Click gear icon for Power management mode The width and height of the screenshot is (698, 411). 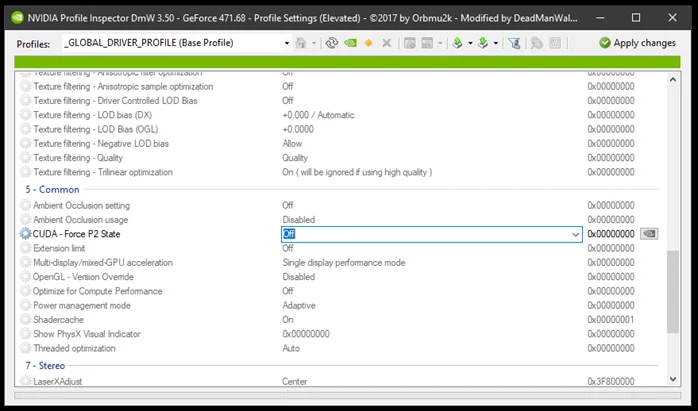pos(25,305)
